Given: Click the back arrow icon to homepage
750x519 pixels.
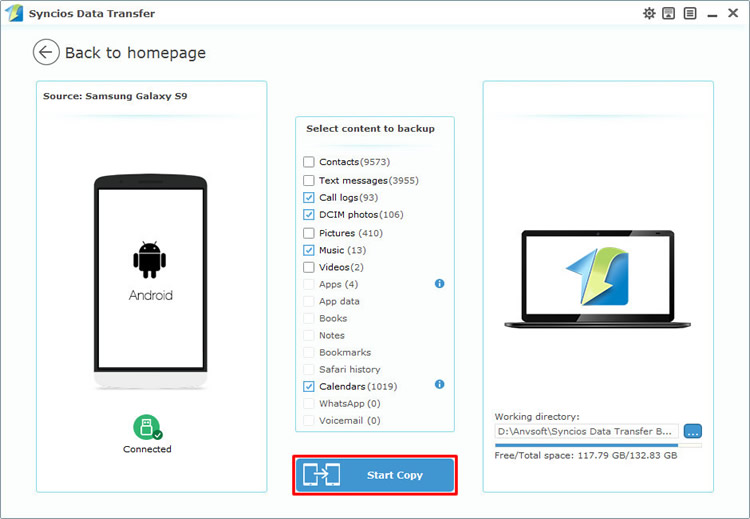Looking at the screenshot, I should point(46,52).
